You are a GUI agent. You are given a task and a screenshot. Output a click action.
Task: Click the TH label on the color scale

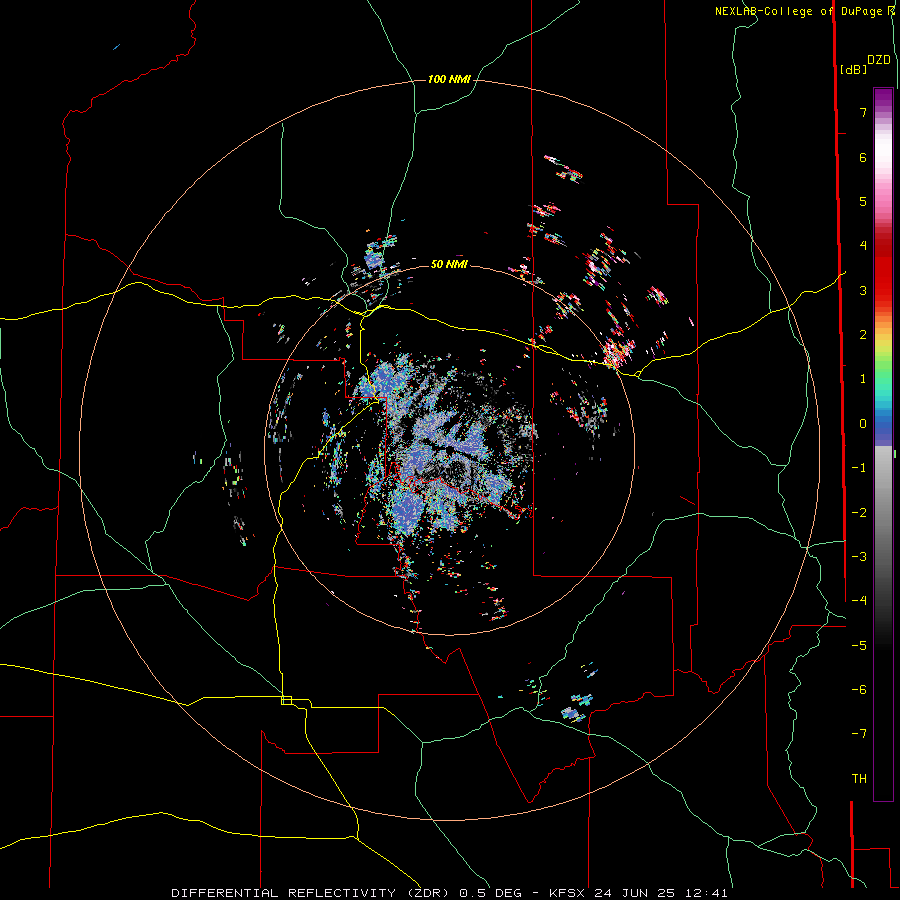tap(859, 779)
